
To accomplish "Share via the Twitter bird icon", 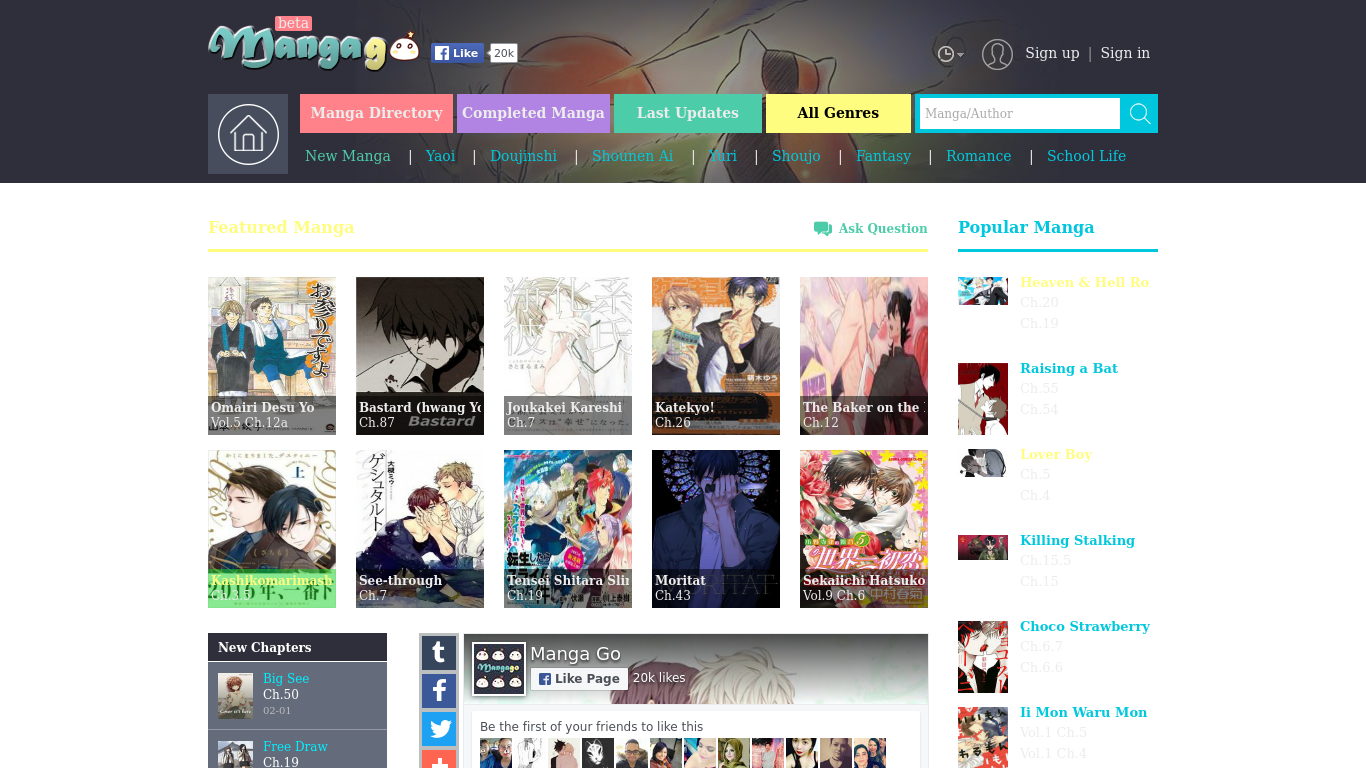I will [439, 729].
